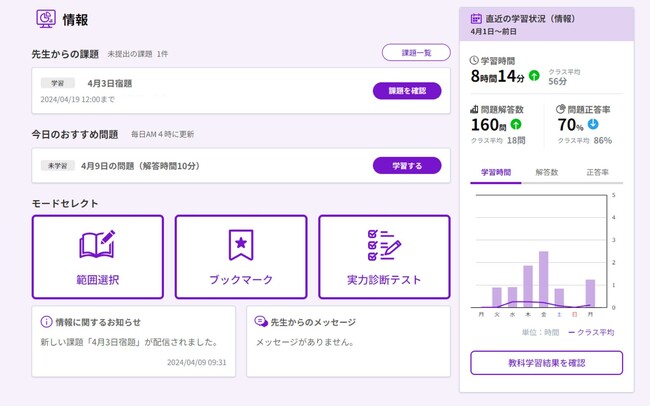Click the chat bubble icon beside 先生からのメッセージ

point(260,322)
